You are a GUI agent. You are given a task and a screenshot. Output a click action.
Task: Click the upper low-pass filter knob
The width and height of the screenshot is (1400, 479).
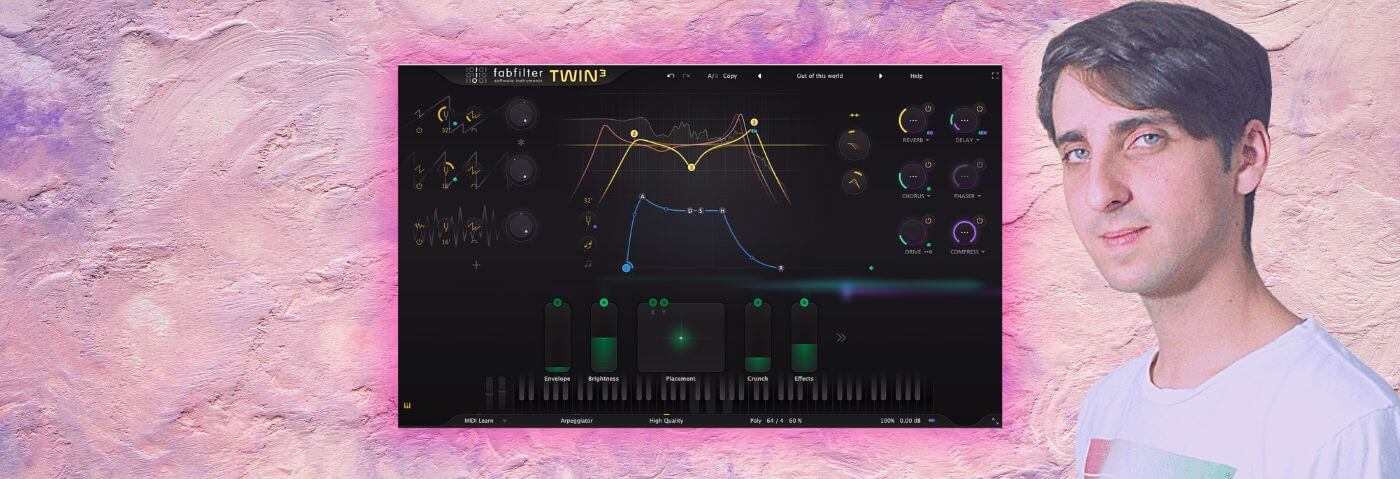pos(854,146)
